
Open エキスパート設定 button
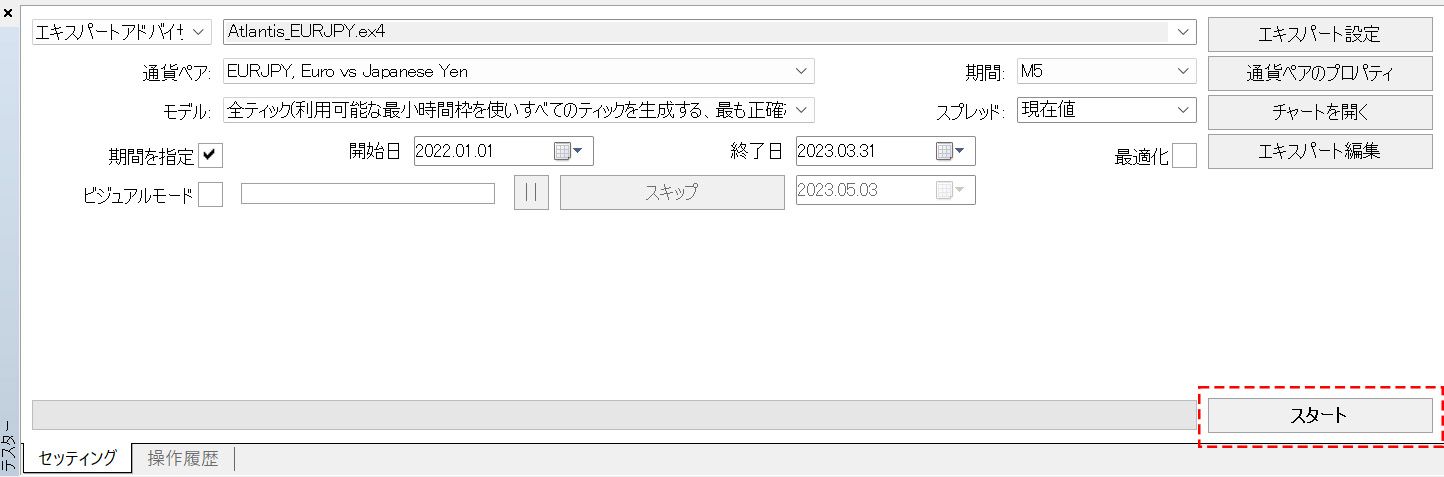tap(1320, 34)
